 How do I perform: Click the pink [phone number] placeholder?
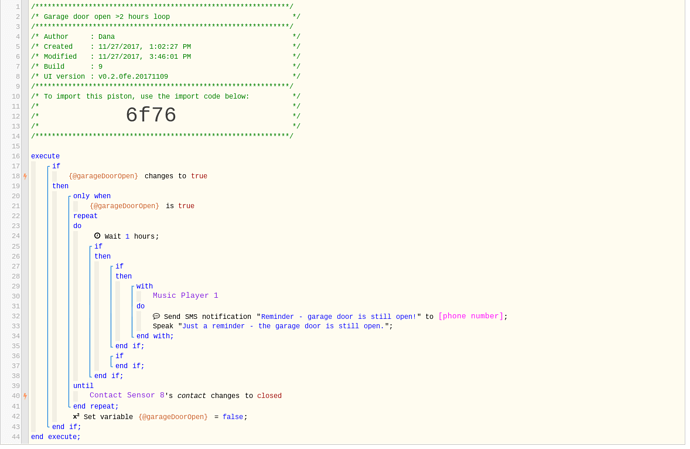pos(471,316)
